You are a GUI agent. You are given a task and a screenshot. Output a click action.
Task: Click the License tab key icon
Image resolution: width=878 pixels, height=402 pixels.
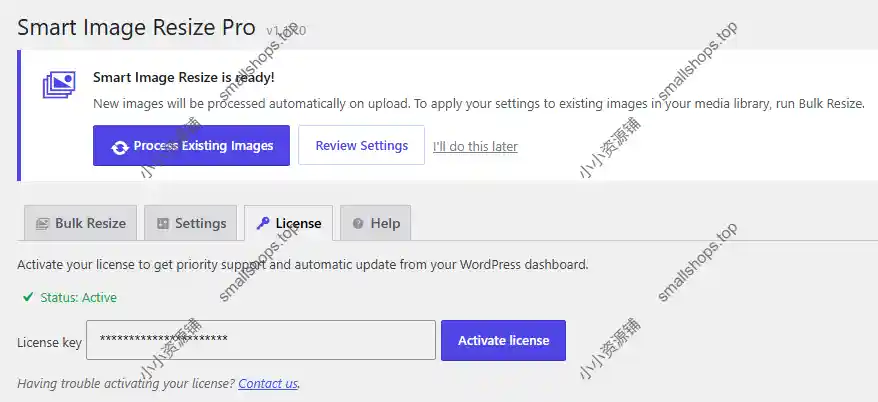tap(263, 223)
